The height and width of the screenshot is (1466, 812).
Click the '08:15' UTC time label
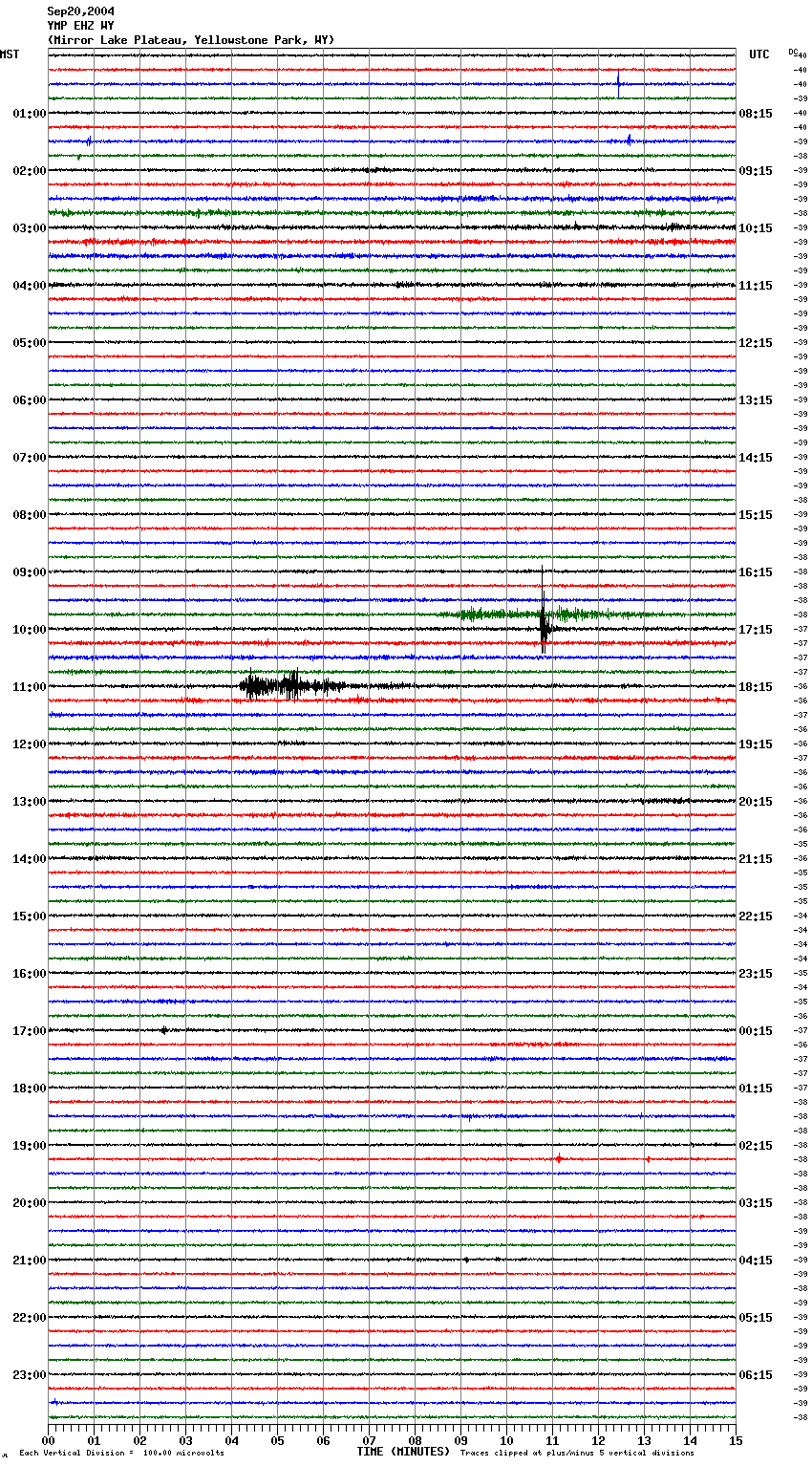[756, 114]
